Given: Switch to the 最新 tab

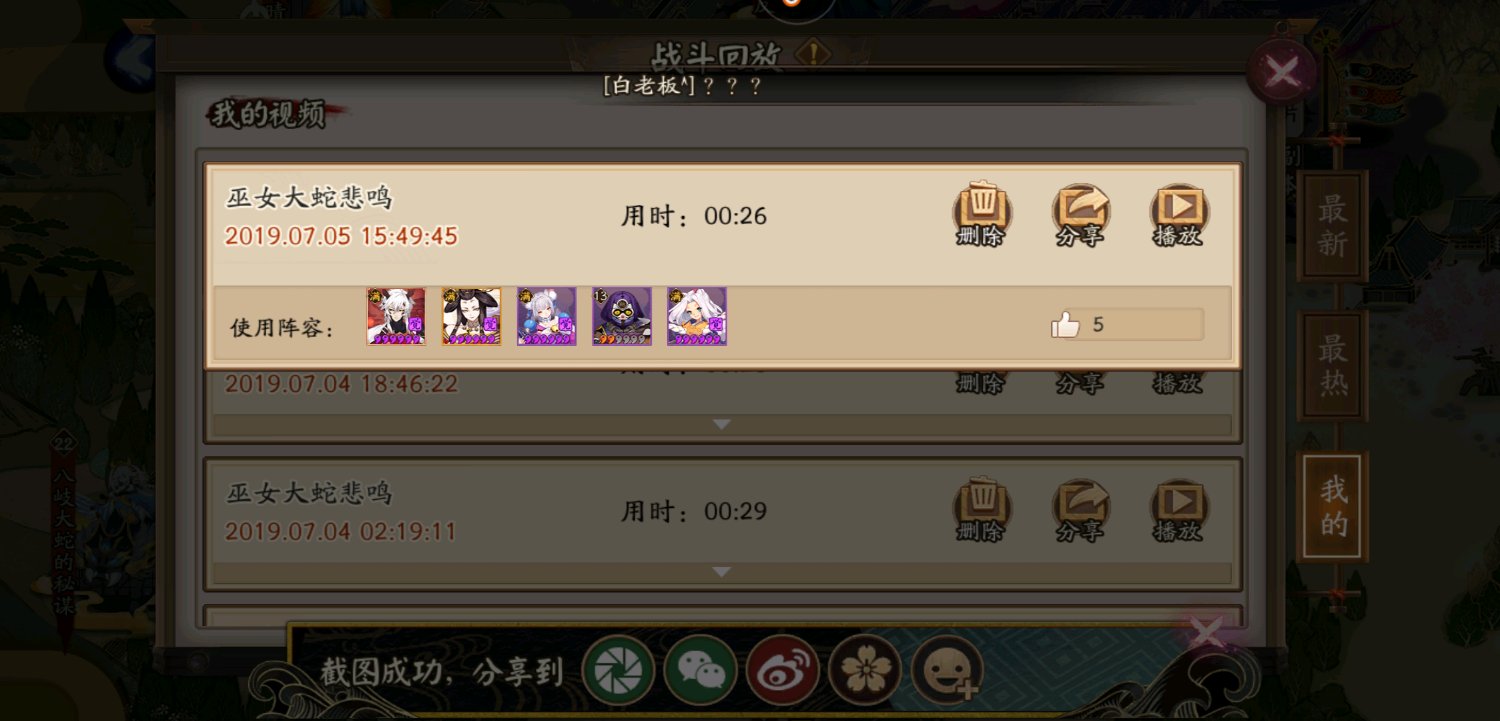Looking at the screenshot, I should click(x=1332, y=226).
